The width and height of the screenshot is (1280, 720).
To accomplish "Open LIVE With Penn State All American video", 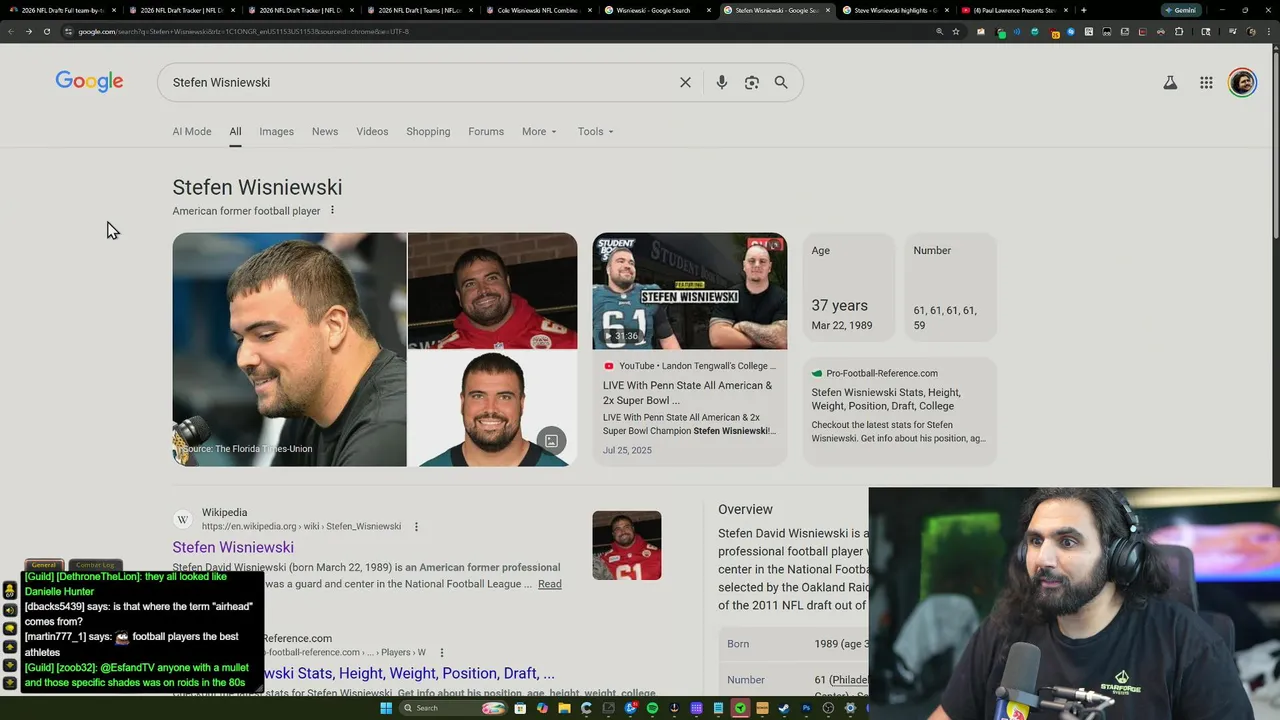I will click(x=688, y=392).
